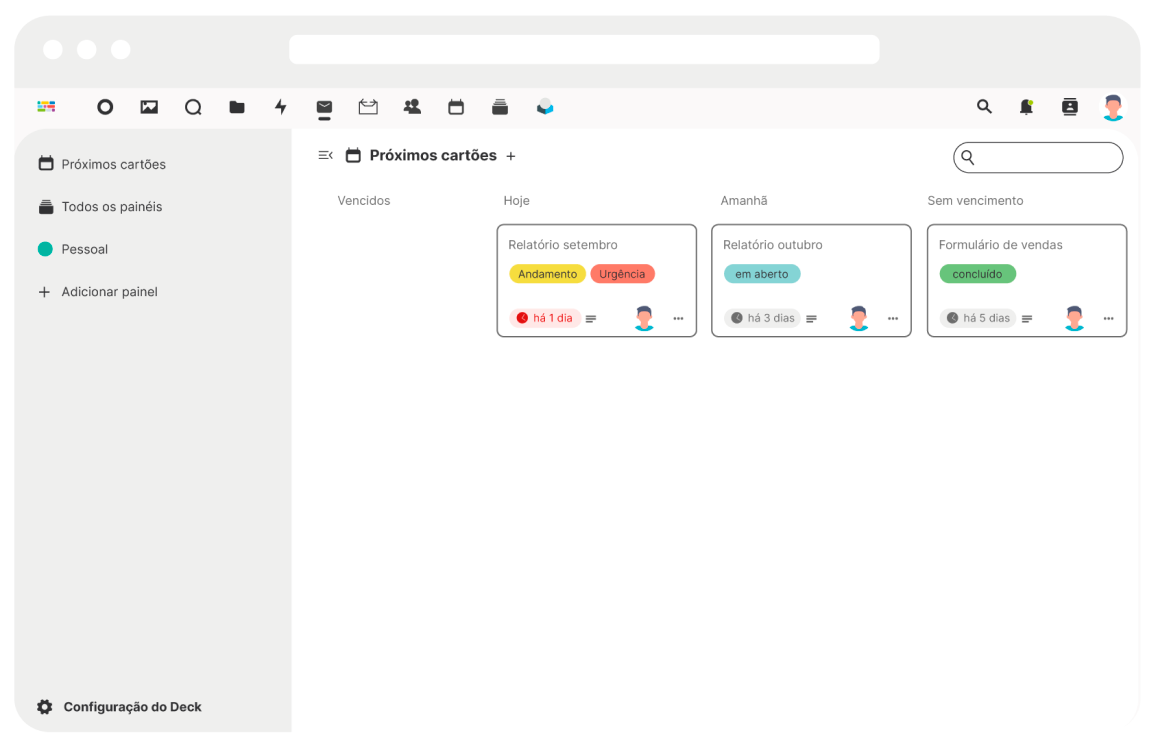
Task: Click the card search input field
Action: click(x=1046, y=158)
